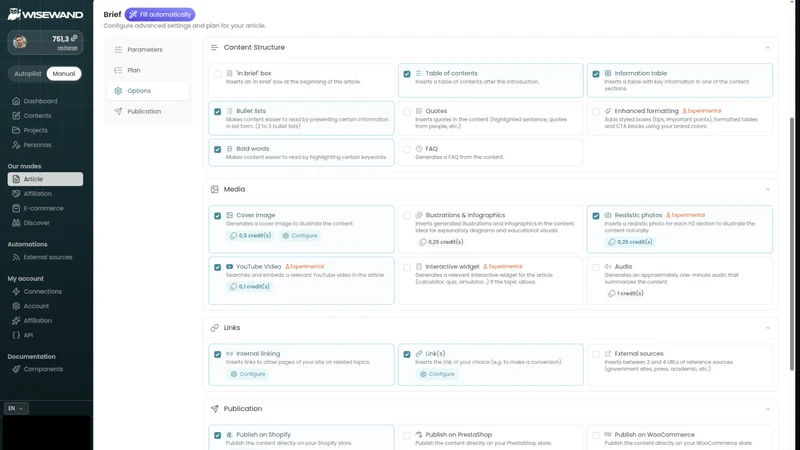The width and height of the screenshot is (800, 450).
Task: Uncheck Bold words option
Action: pos(218,149)
